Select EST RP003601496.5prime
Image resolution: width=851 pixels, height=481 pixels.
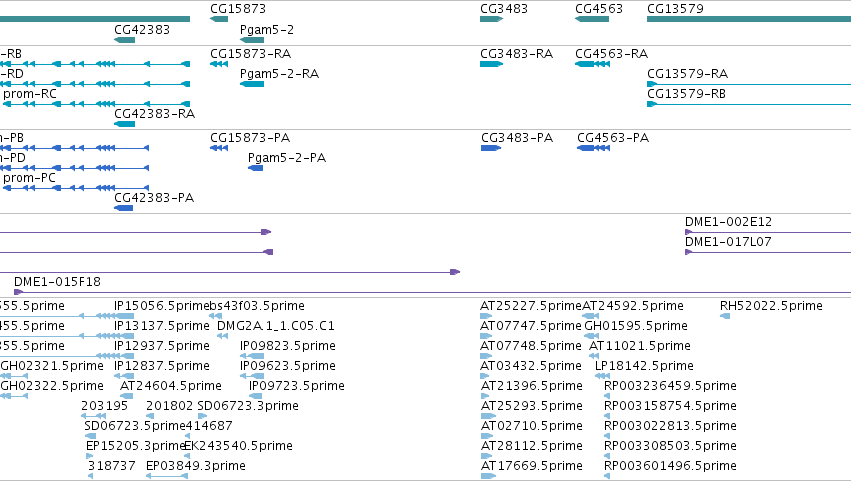pos(670,467)
